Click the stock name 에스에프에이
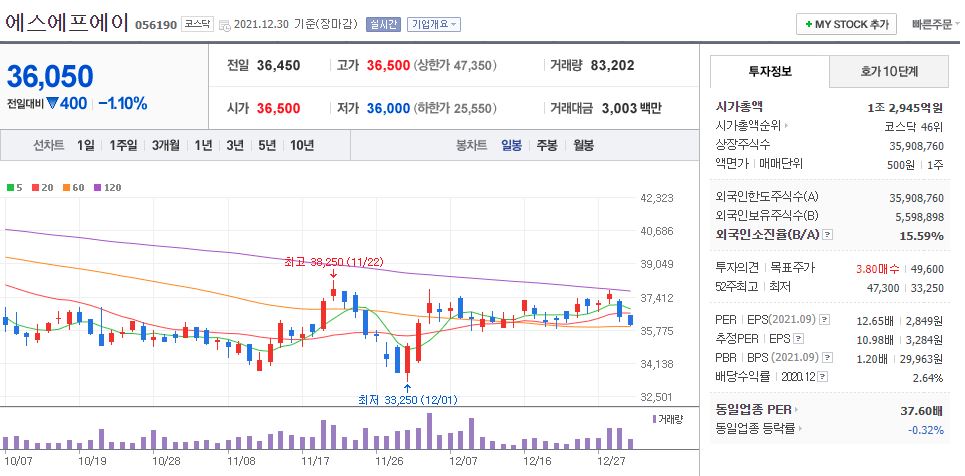Screen dimensions: 965x476 coord(67,23)
